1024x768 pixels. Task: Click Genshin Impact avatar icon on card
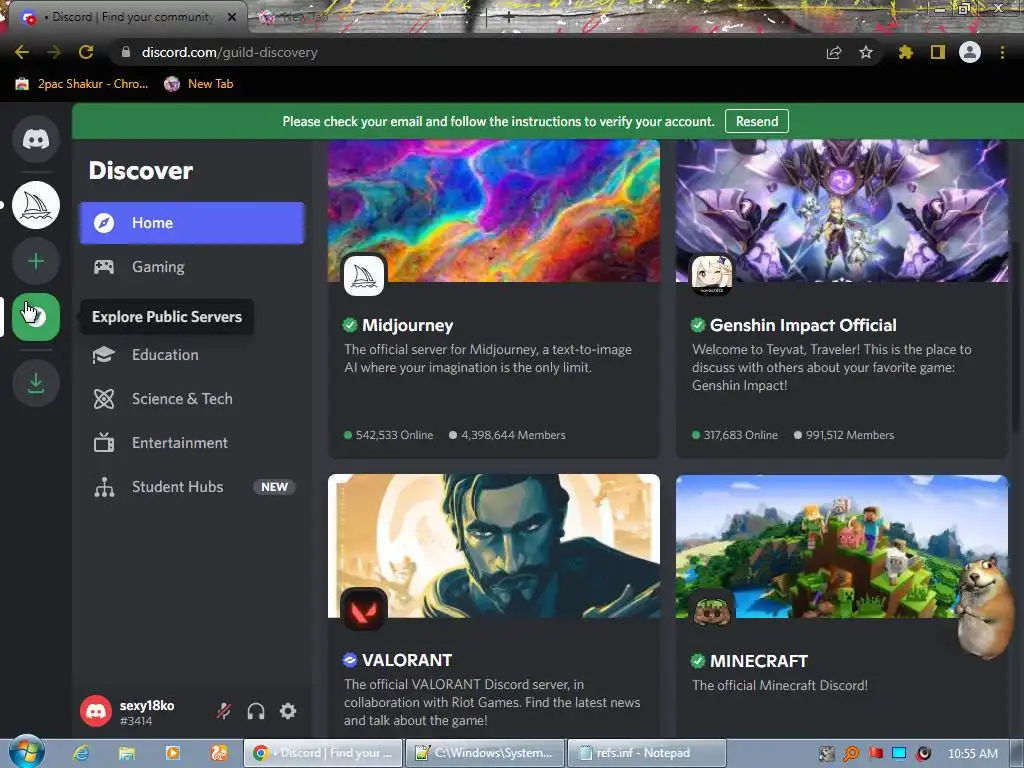click(712, 274)
